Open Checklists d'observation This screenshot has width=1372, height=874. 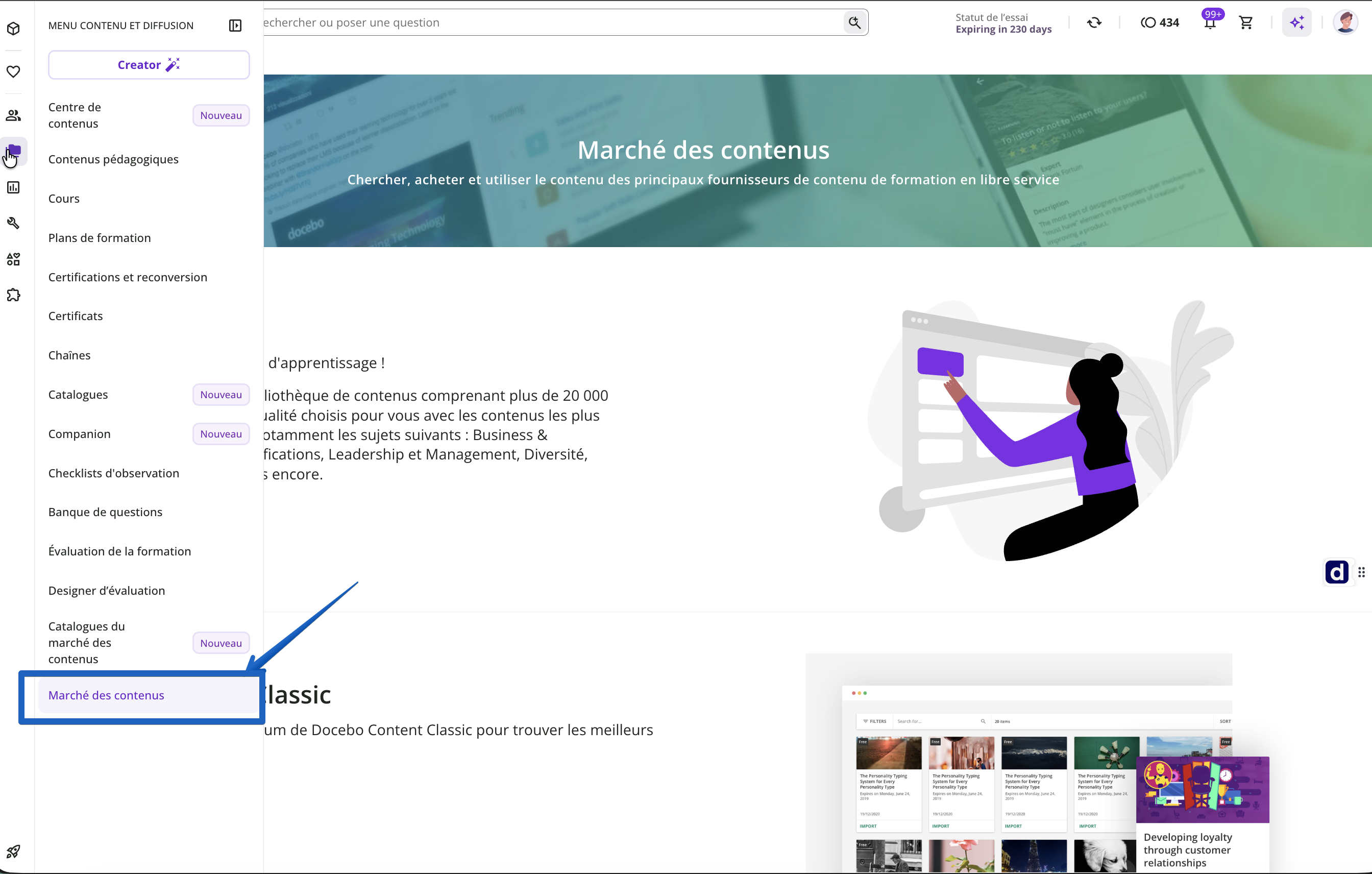[149, 473]
